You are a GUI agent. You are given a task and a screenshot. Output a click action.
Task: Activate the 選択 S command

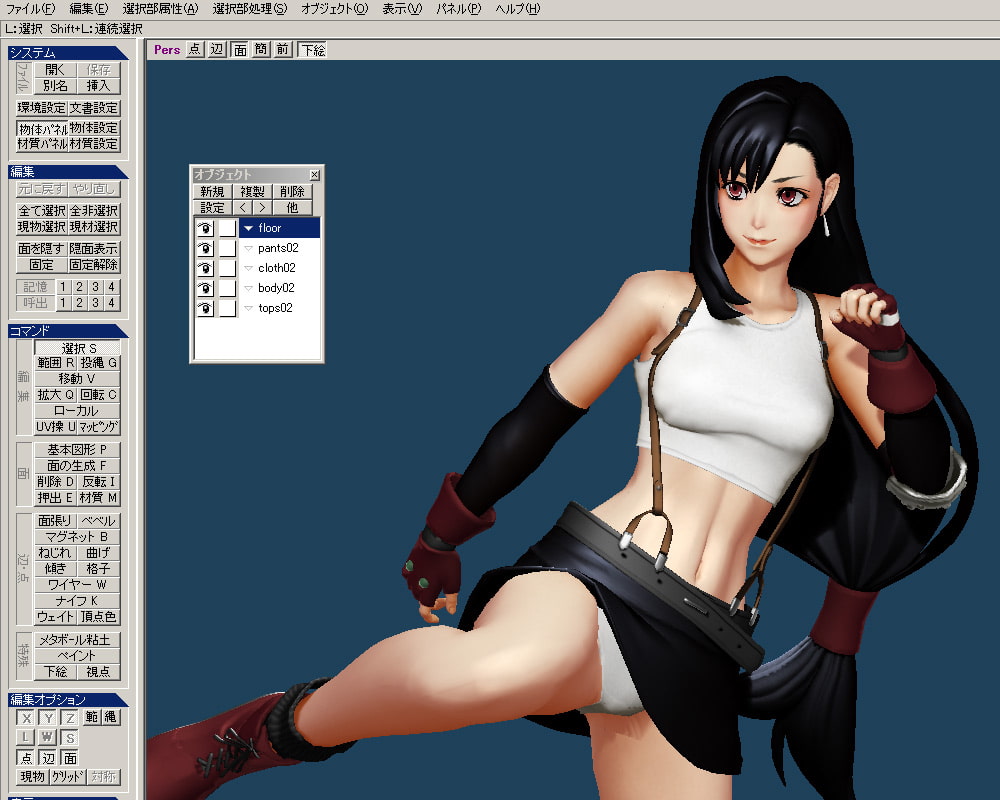[77, 348]
